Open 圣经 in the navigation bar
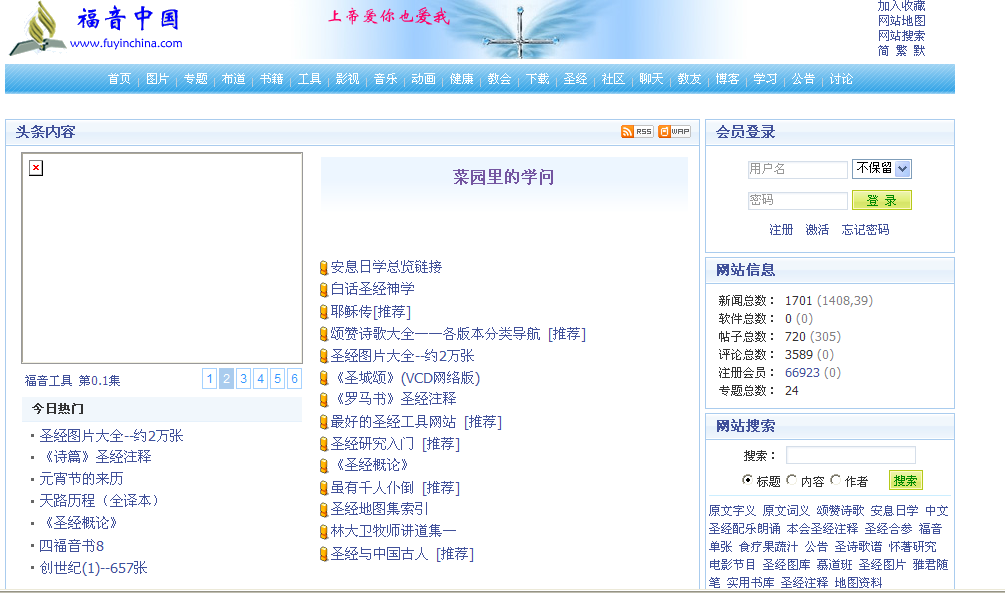This screenshot has height=593, width=1005. tap(575, 79)
